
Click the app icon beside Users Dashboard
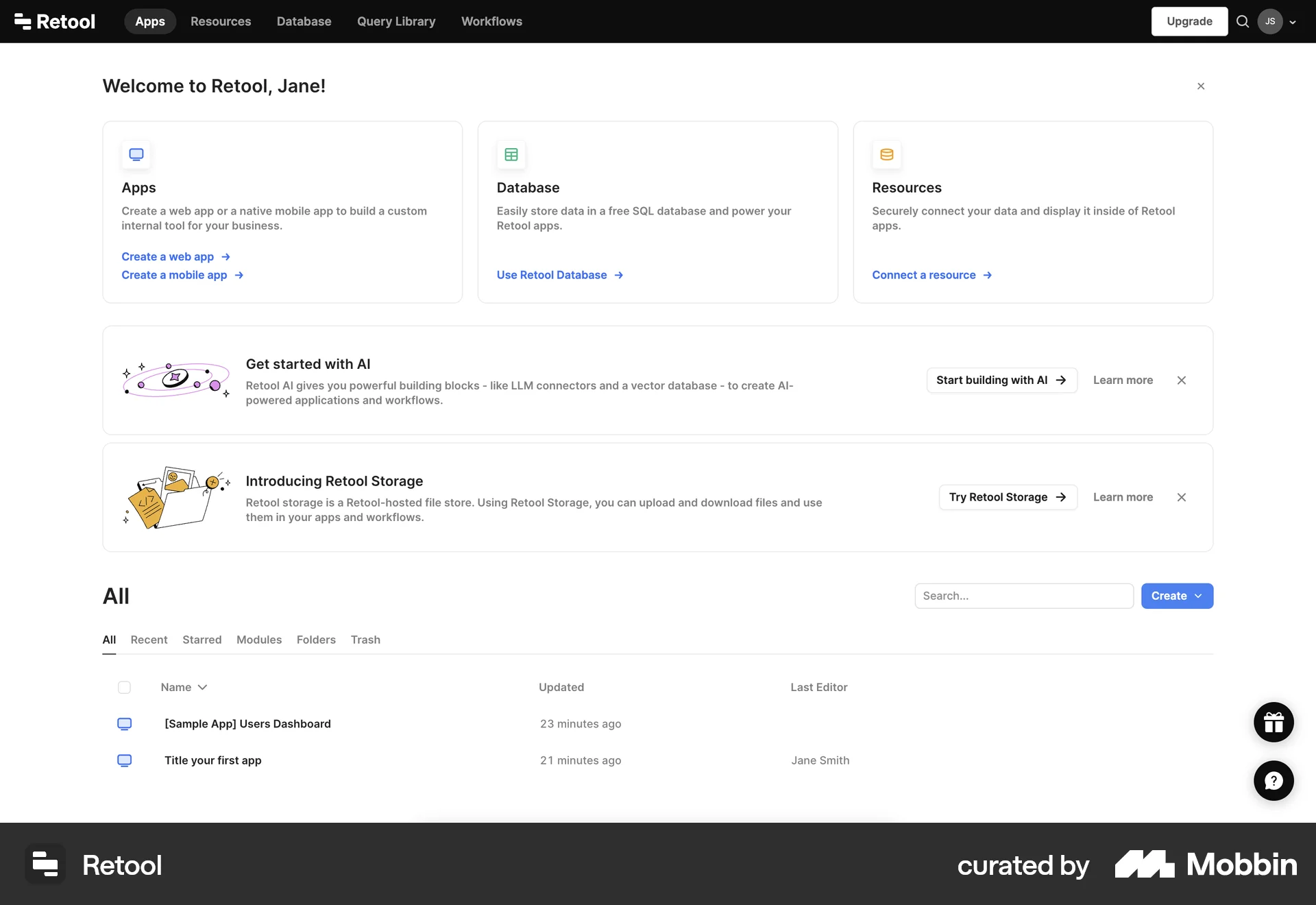point(125,723)
